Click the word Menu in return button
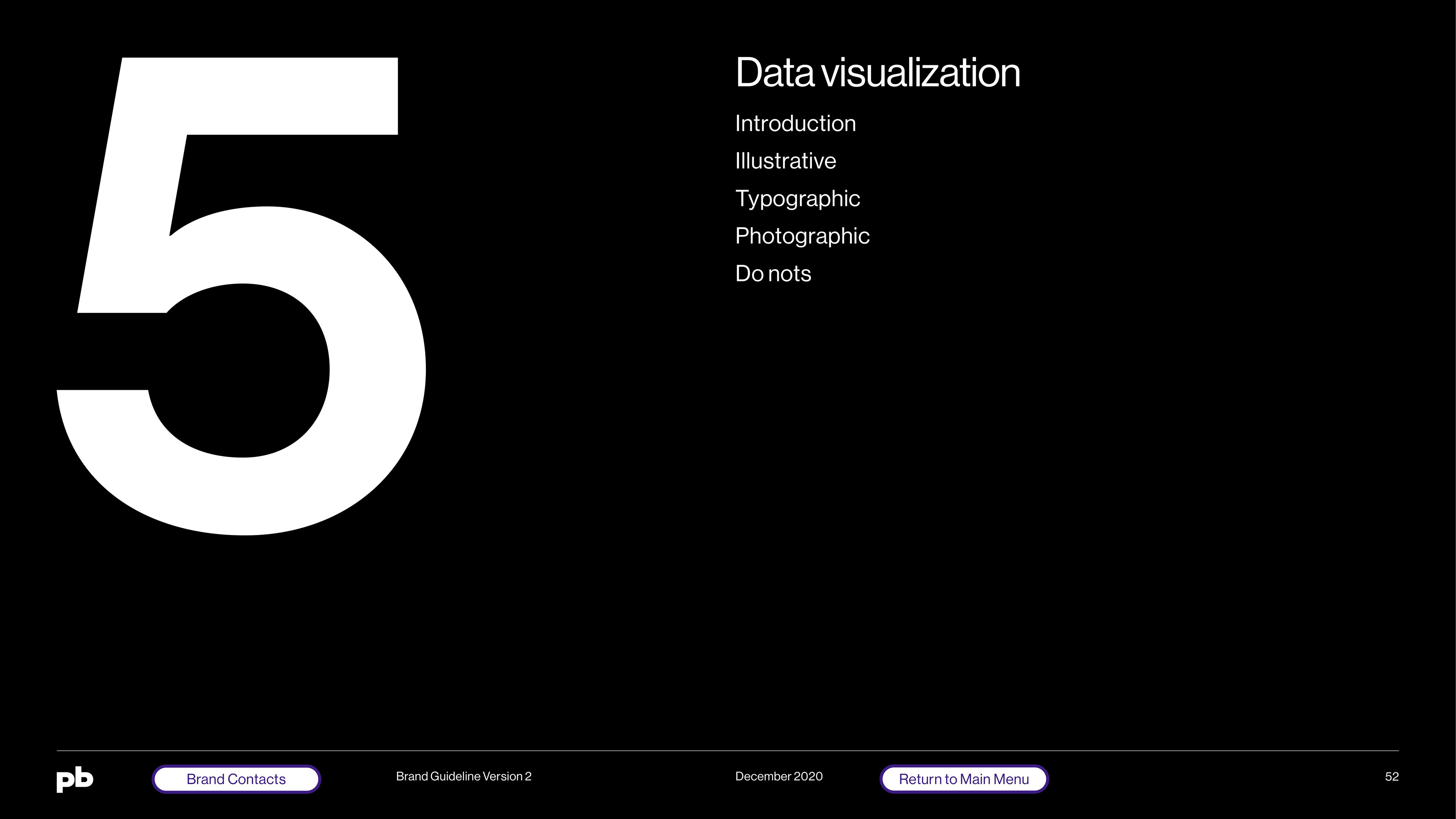Screen dimensions: 1456x819 click(x=1012, y=780)
